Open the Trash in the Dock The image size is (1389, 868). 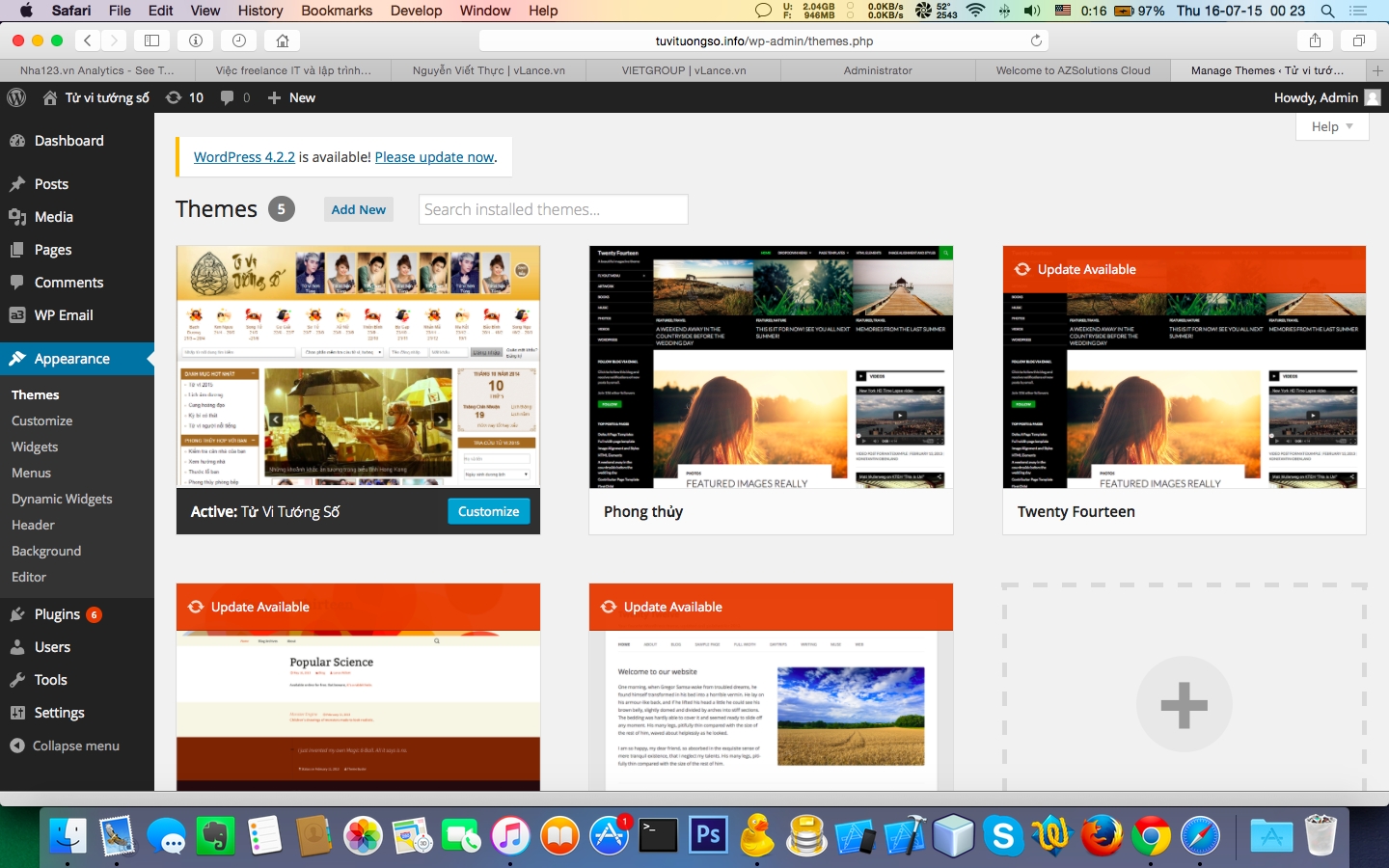(1321, 835)
